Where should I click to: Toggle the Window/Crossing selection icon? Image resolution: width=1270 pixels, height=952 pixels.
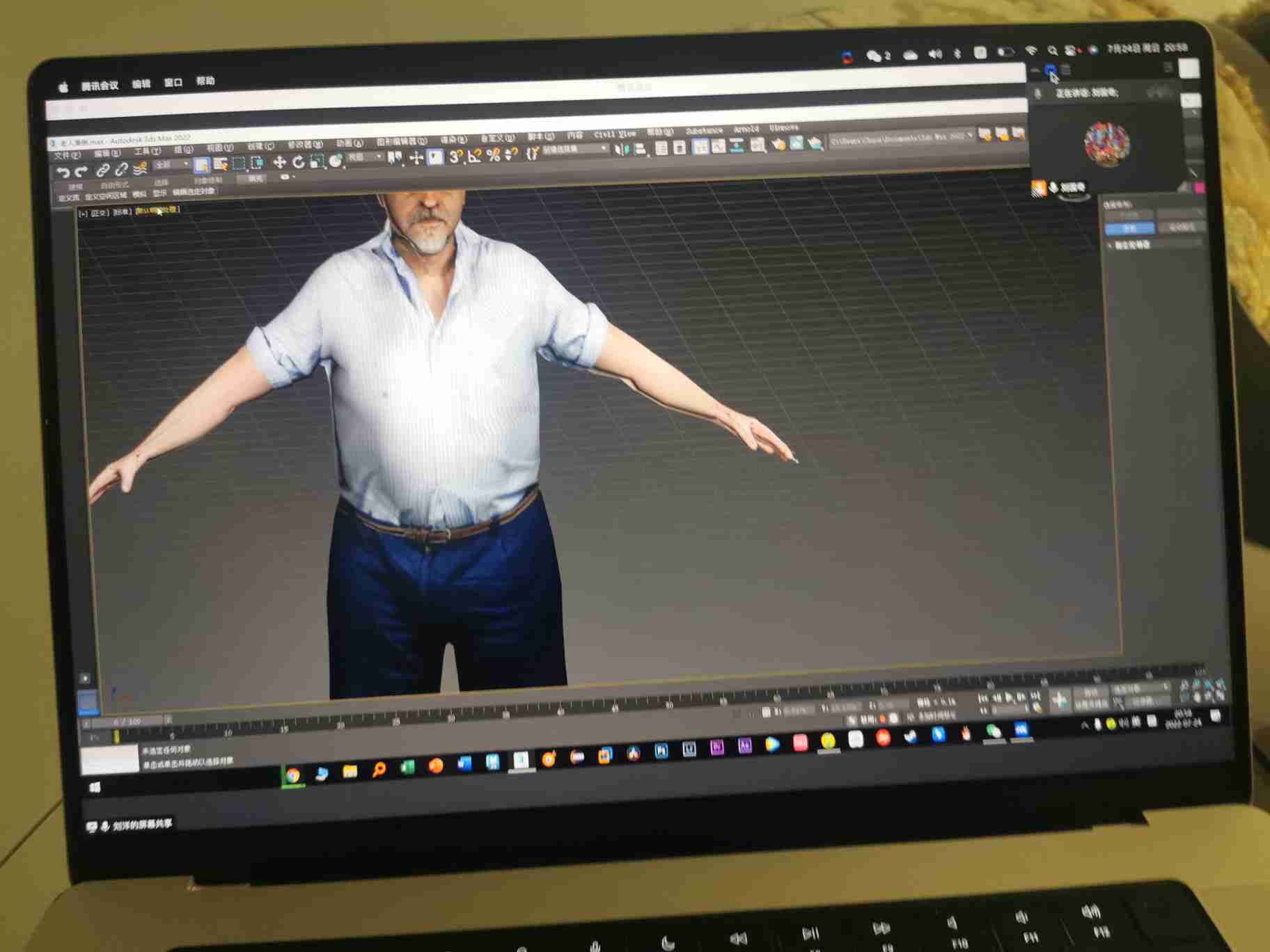257,163
